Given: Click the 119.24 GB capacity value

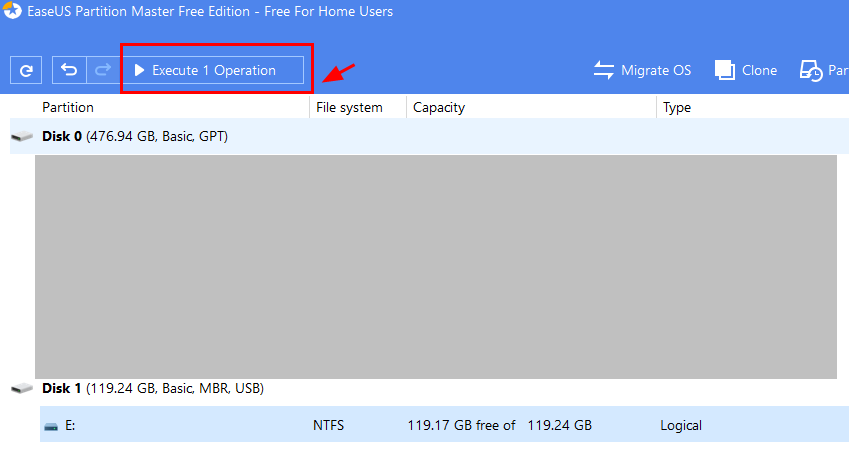Looking at the screenshot, I should [559, 425].
